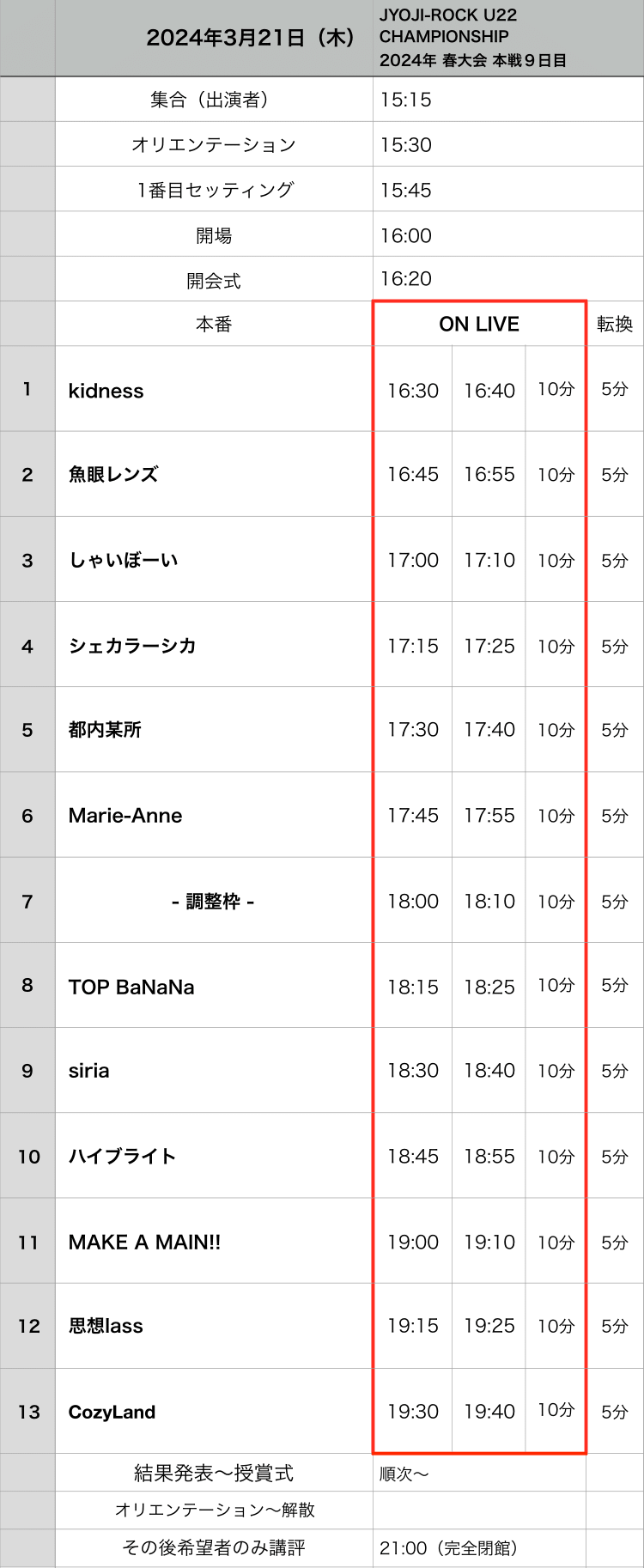Select the 調整枠 adjustment slot cell
Image resolution: width=644 pixels, height=1568 pixels.
214,902
